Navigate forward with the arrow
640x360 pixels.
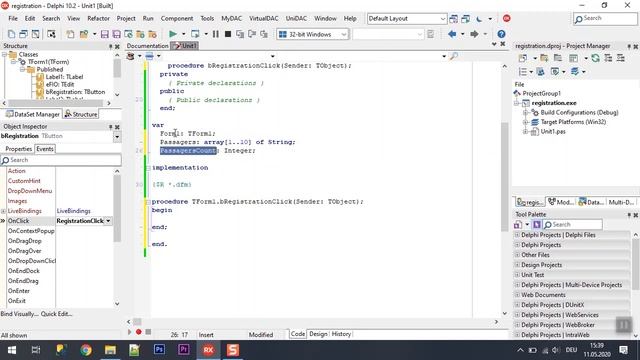(474, 34)
